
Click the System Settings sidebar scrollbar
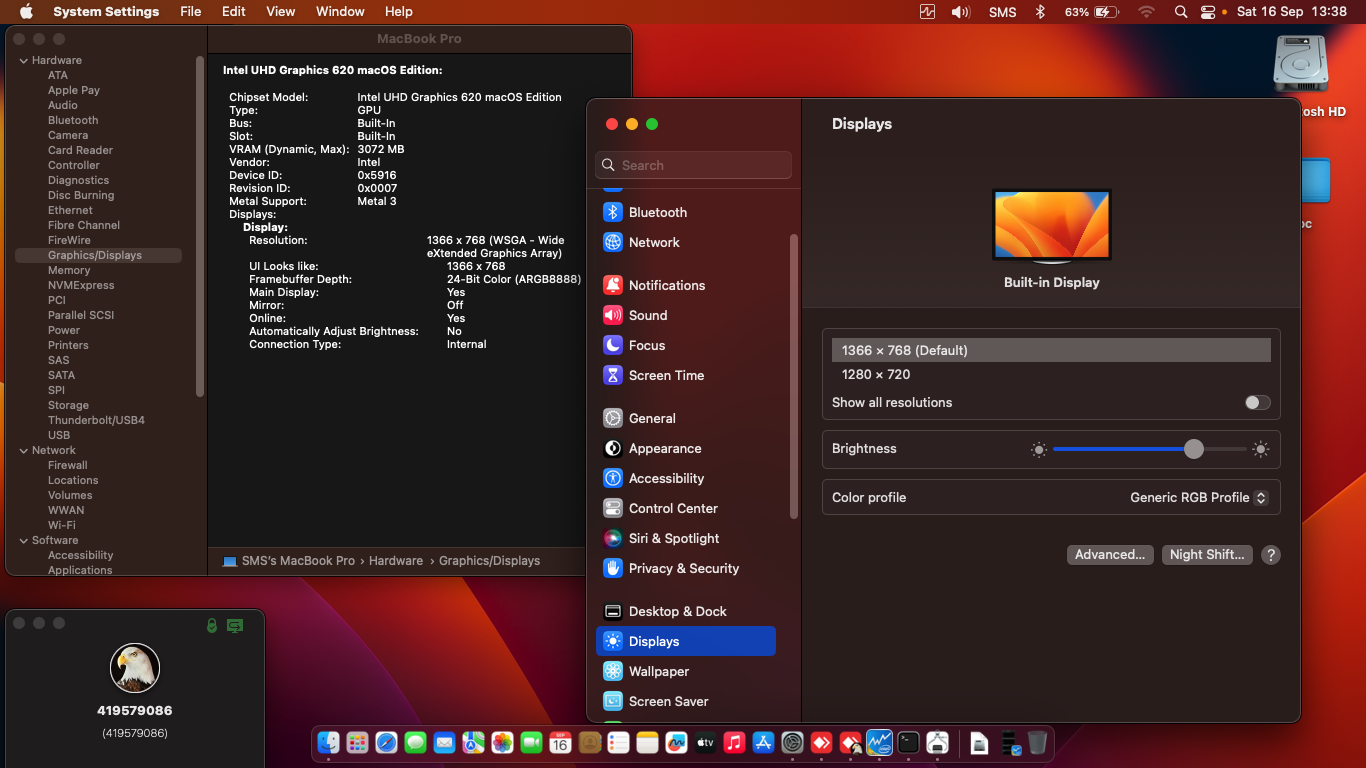pyautogui.click(x=794, y=376)
